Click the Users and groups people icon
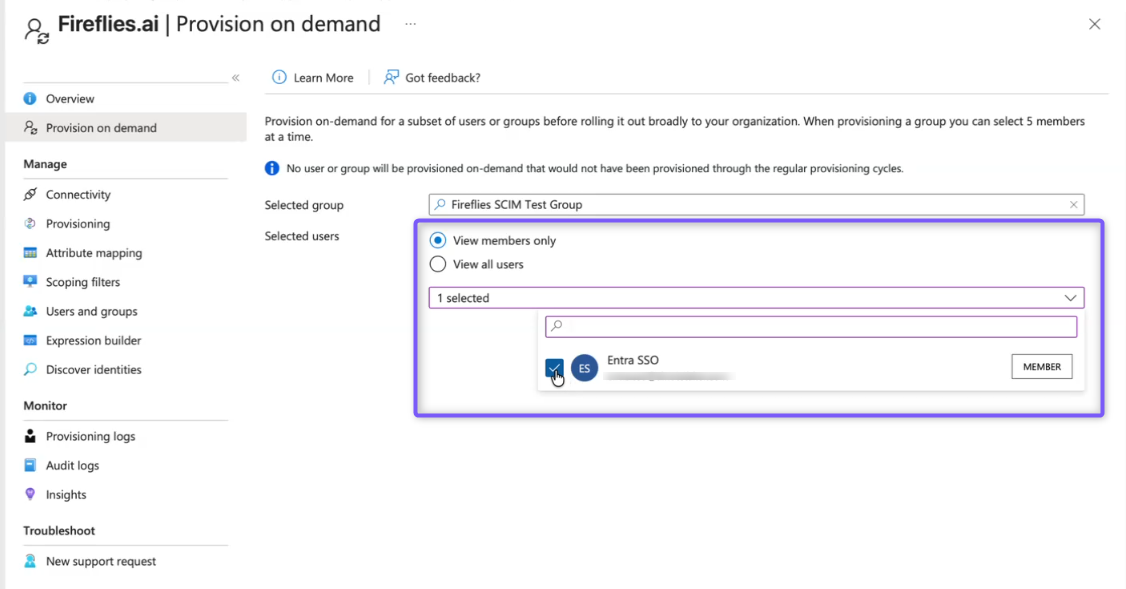The width and height of the screenshot is (1126, 589). click(x=29, y=311)
